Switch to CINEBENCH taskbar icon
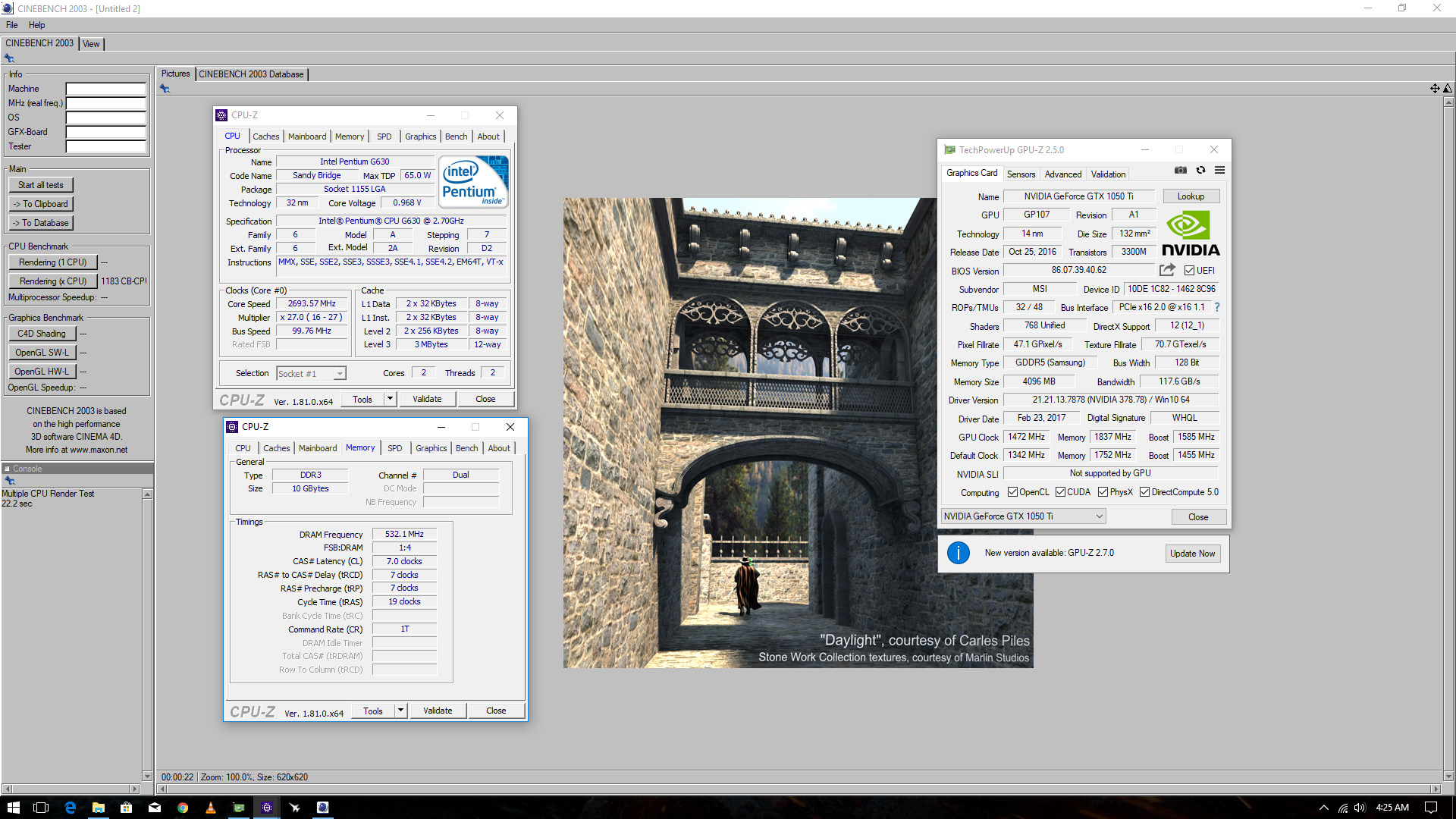Viewport: 1456px width, 819px height. point(323,808)
